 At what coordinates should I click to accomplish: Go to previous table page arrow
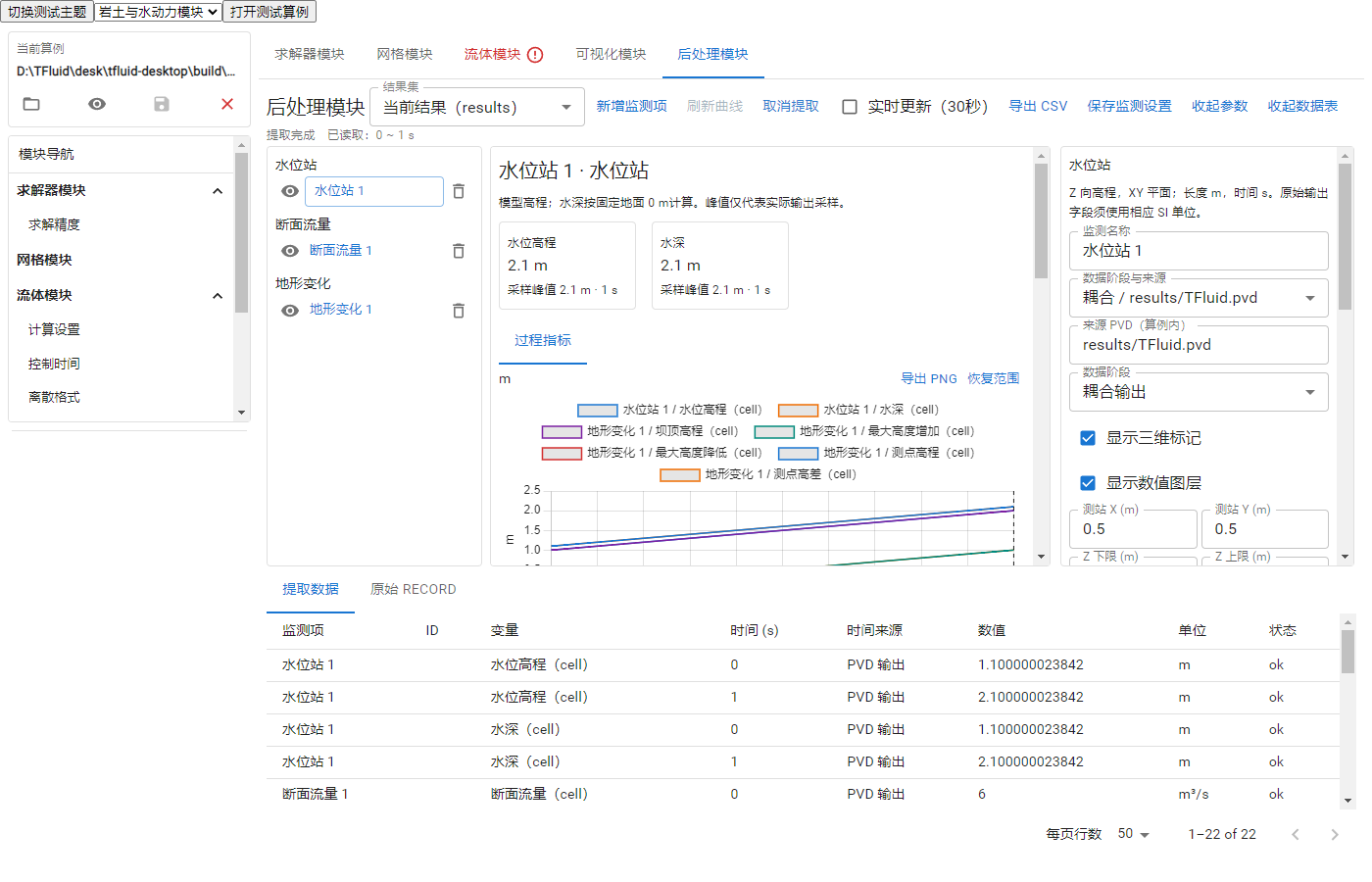tap(1296, 834)
